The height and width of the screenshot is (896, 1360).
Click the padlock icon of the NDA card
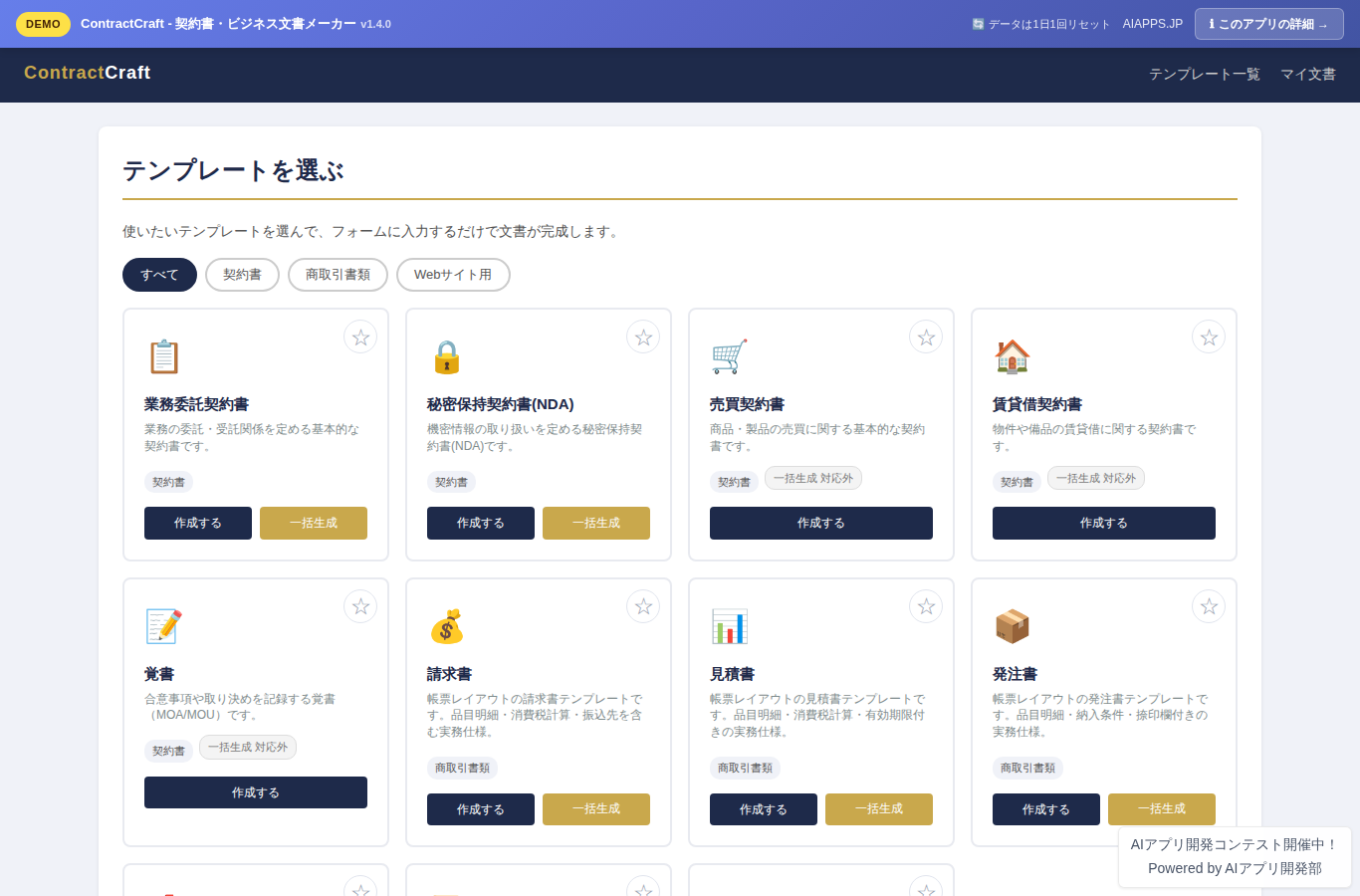pos(446,356)
